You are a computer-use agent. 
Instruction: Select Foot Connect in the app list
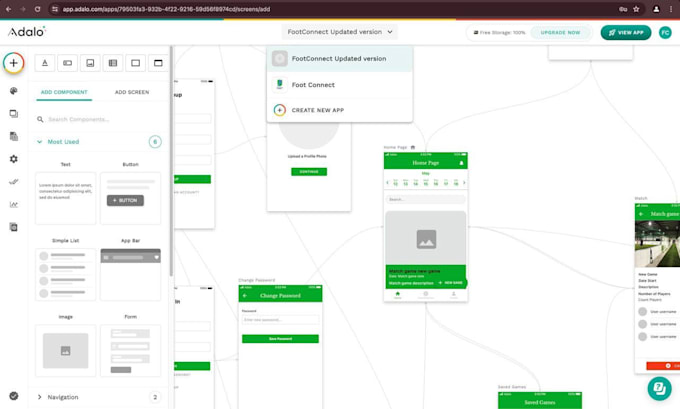point(340,85)
